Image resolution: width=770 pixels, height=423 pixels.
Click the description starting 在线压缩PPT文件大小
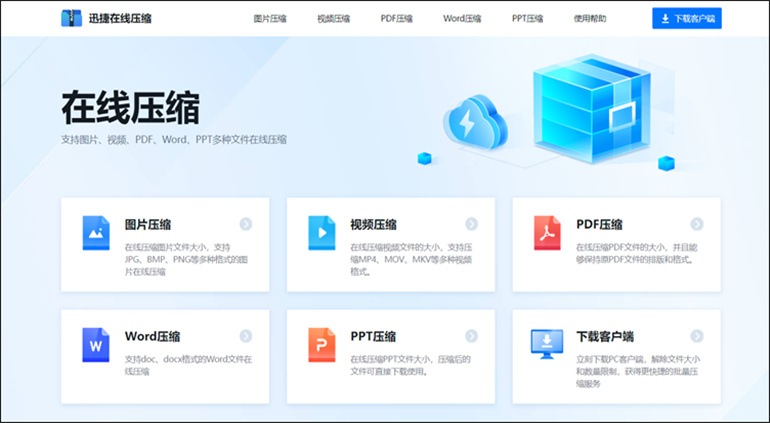(x=411, y=366)
